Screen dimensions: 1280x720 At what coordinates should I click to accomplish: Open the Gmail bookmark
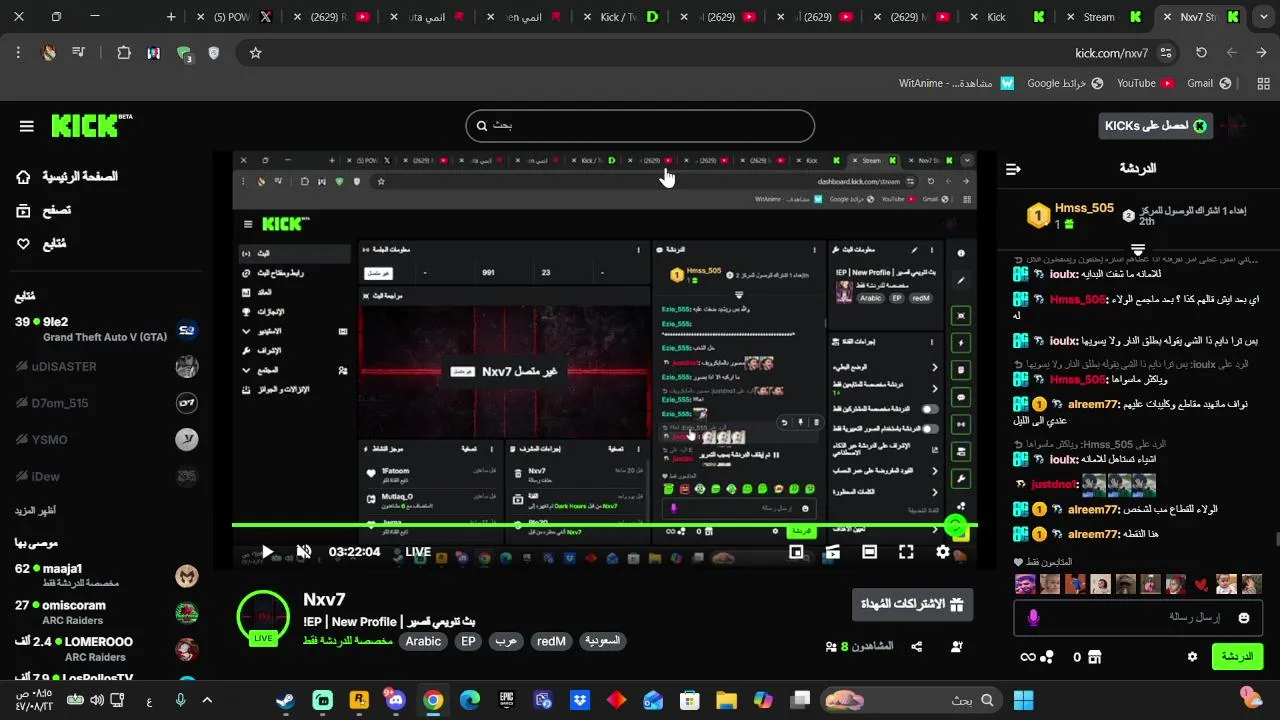click(1208, 83)
